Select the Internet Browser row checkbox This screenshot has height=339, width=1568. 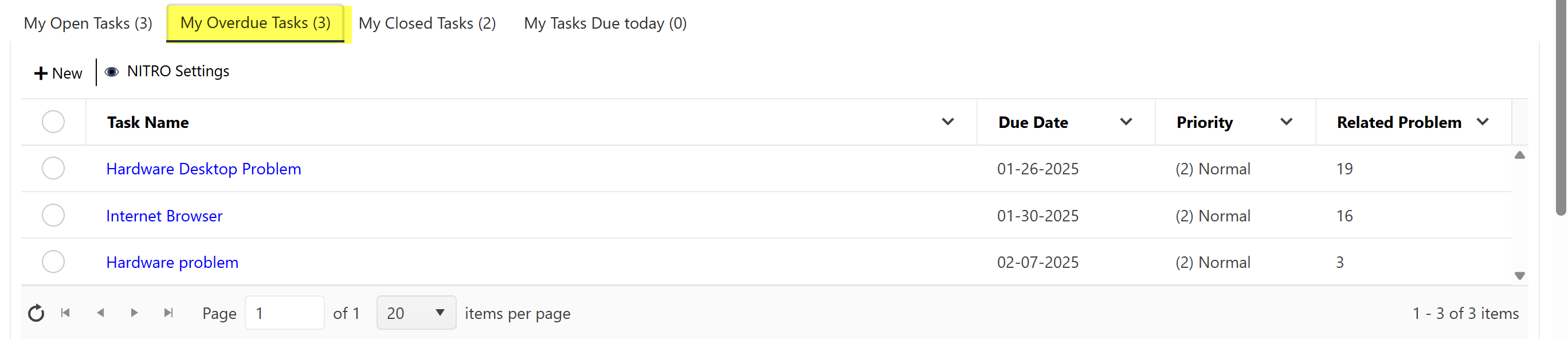(53, 215)
